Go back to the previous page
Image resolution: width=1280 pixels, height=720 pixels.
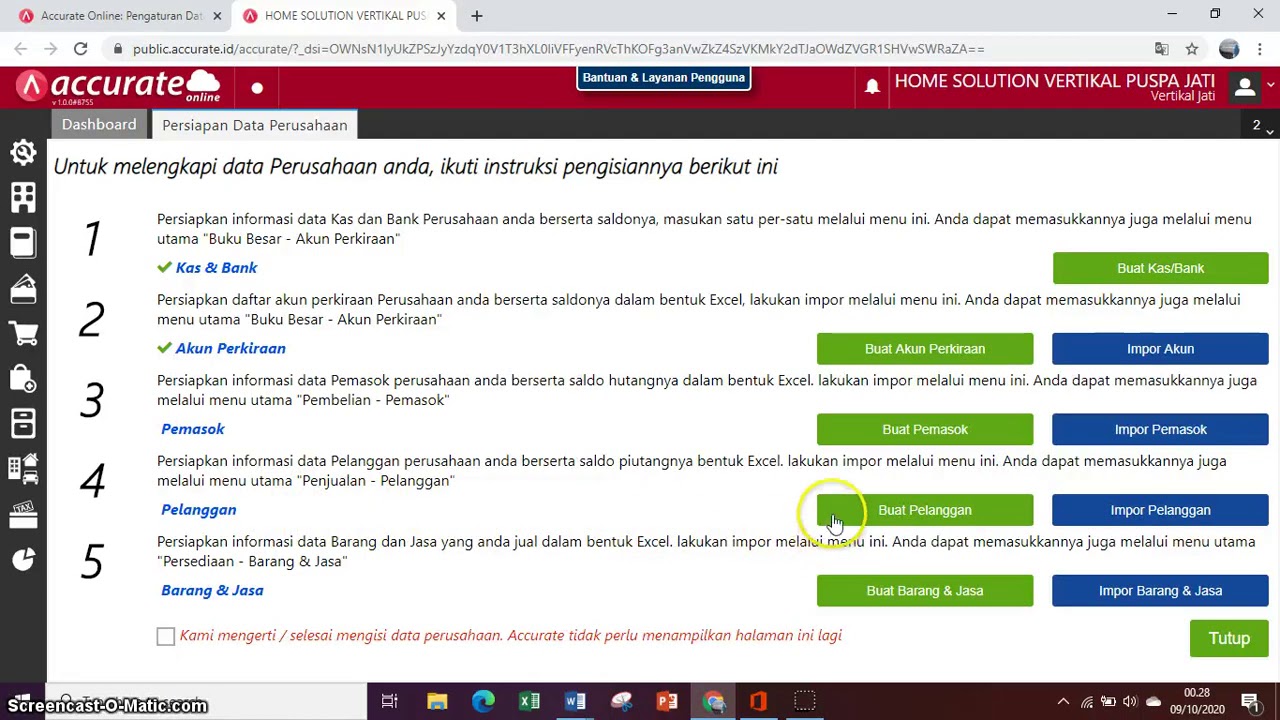point(21,48)
